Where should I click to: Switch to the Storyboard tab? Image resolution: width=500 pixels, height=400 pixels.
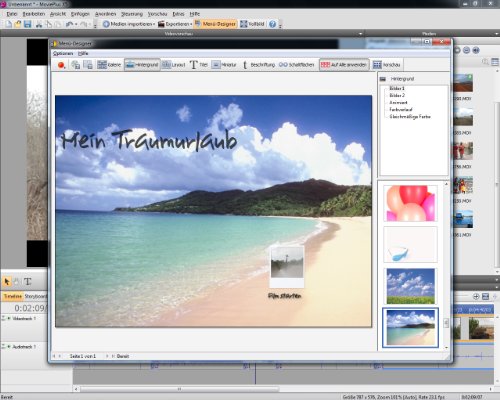point(36,296)
